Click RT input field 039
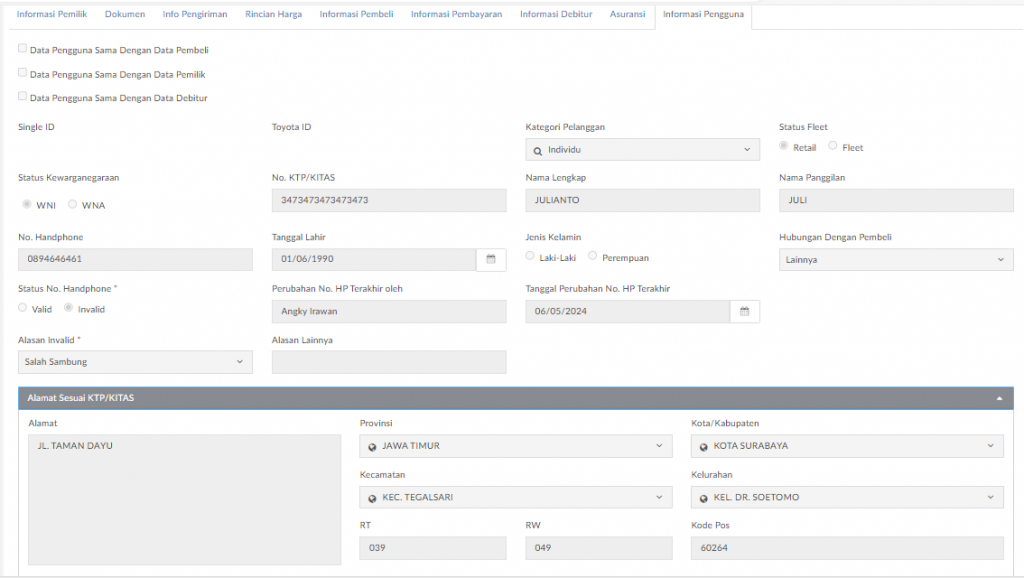The width and height of the screenshot is (1024, 578). [x=433, y=548]
